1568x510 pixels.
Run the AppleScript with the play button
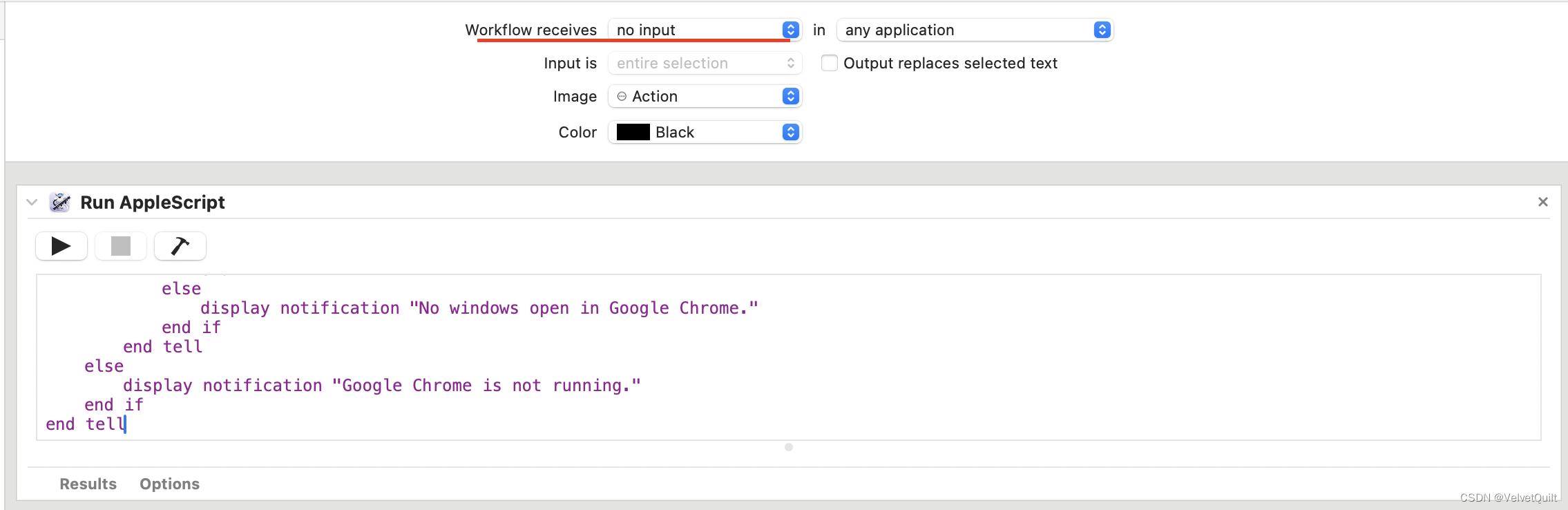click(61, 246)
